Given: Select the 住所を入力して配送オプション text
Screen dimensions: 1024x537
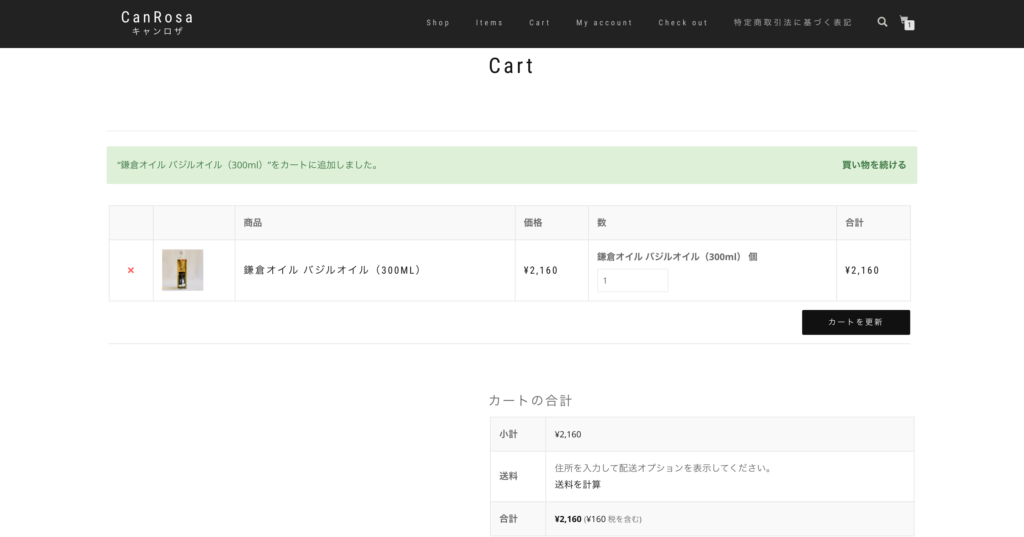Looking at the screenshot, I should coord(664,468).
